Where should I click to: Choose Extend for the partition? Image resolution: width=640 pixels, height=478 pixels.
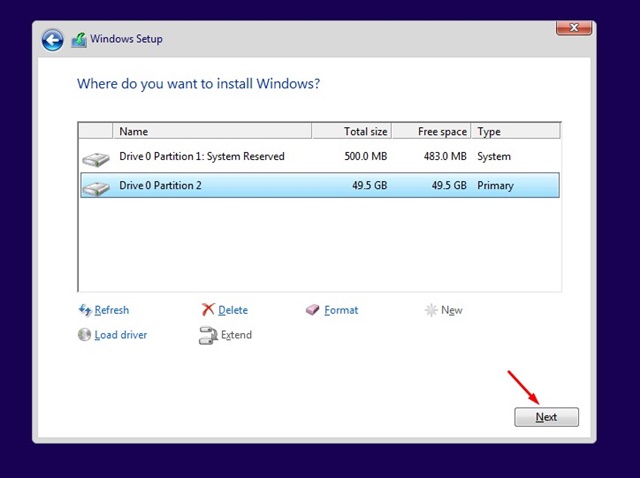pos(236,335)
